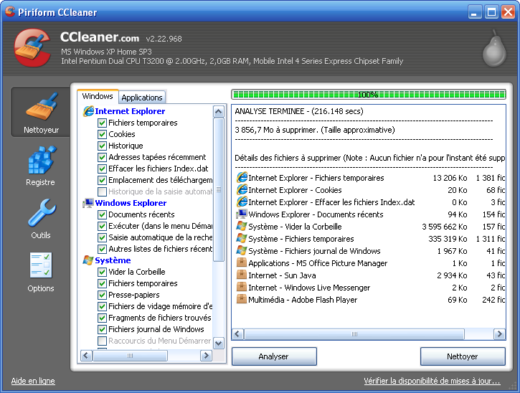The image size is (520, 393).
Task: Switch to the Applications tab
Action: point(142,97)
